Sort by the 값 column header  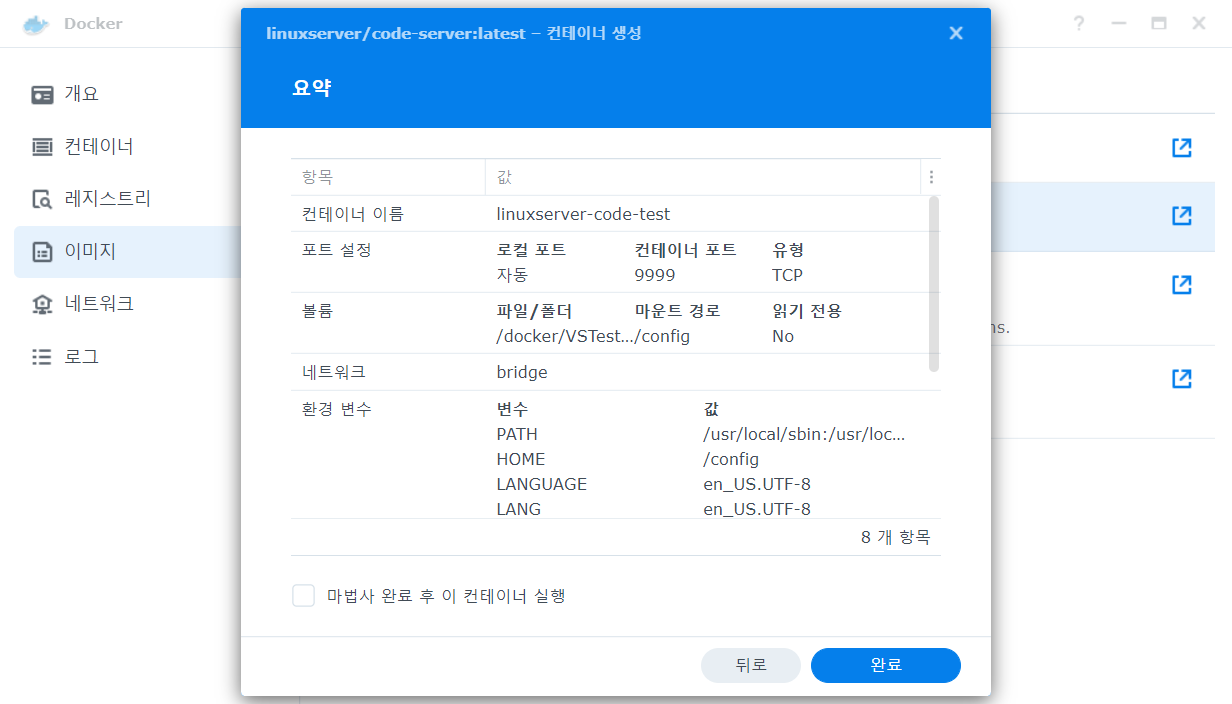[703, 177]
